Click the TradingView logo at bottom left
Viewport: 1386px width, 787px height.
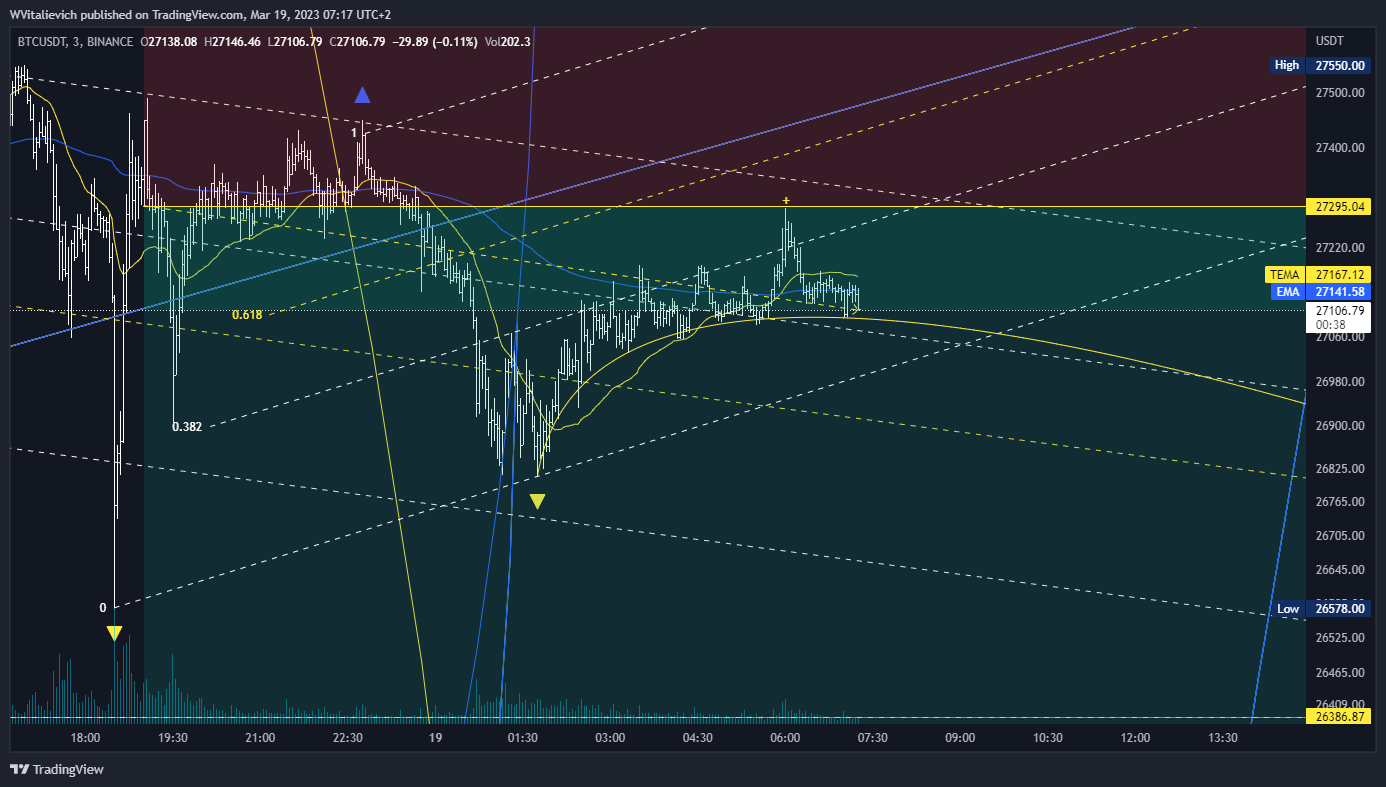pos(57,769)
